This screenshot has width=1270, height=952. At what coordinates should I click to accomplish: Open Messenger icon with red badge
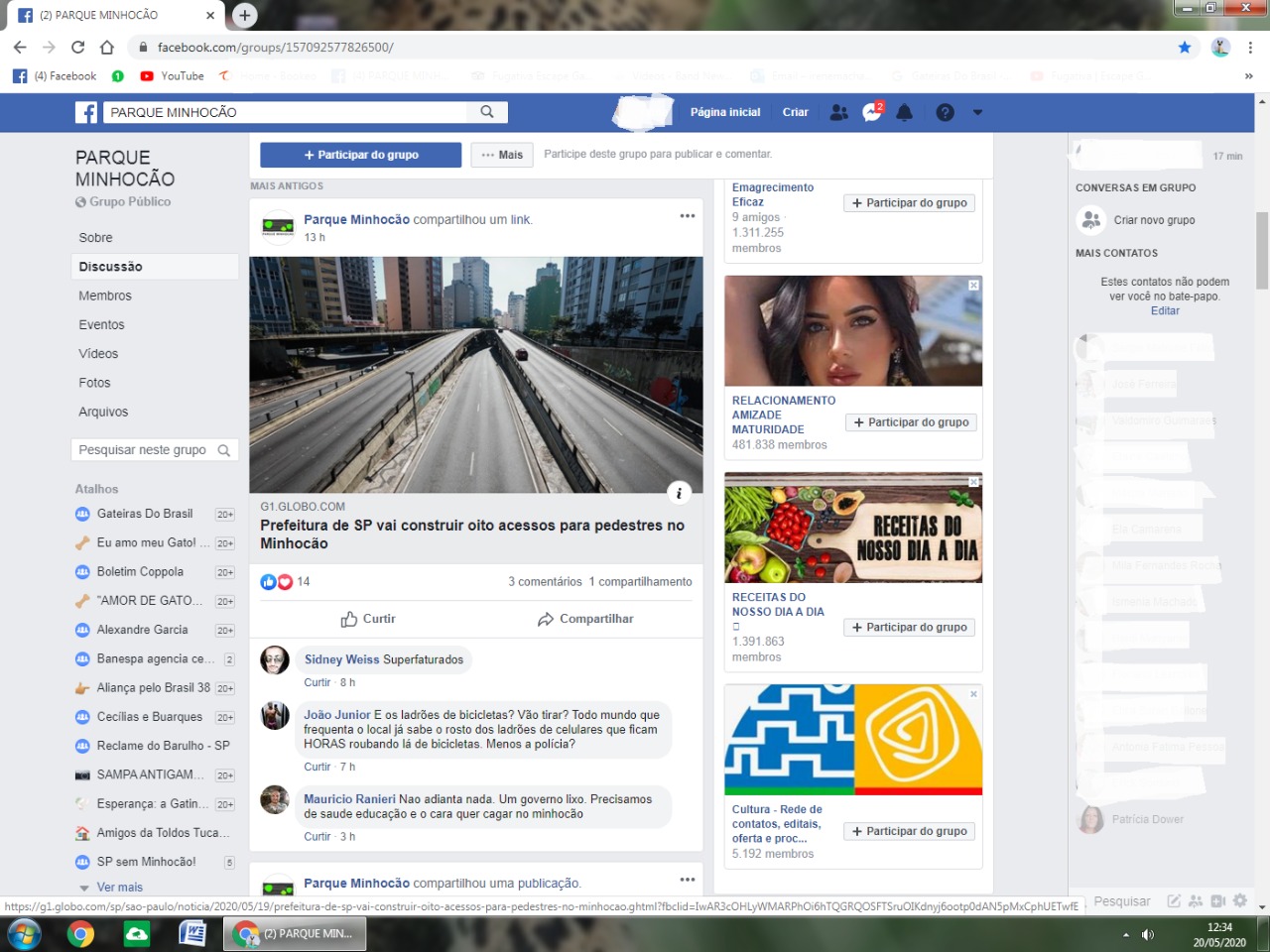click(x=872, y=112)
